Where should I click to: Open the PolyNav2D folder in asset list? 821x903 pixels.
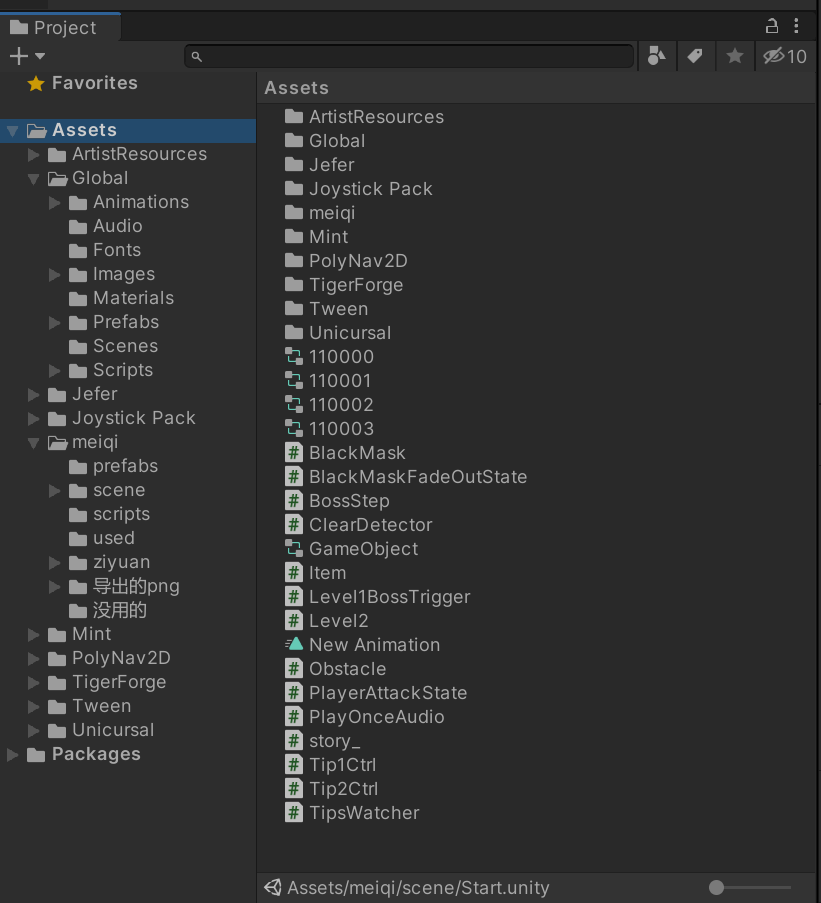346,260
